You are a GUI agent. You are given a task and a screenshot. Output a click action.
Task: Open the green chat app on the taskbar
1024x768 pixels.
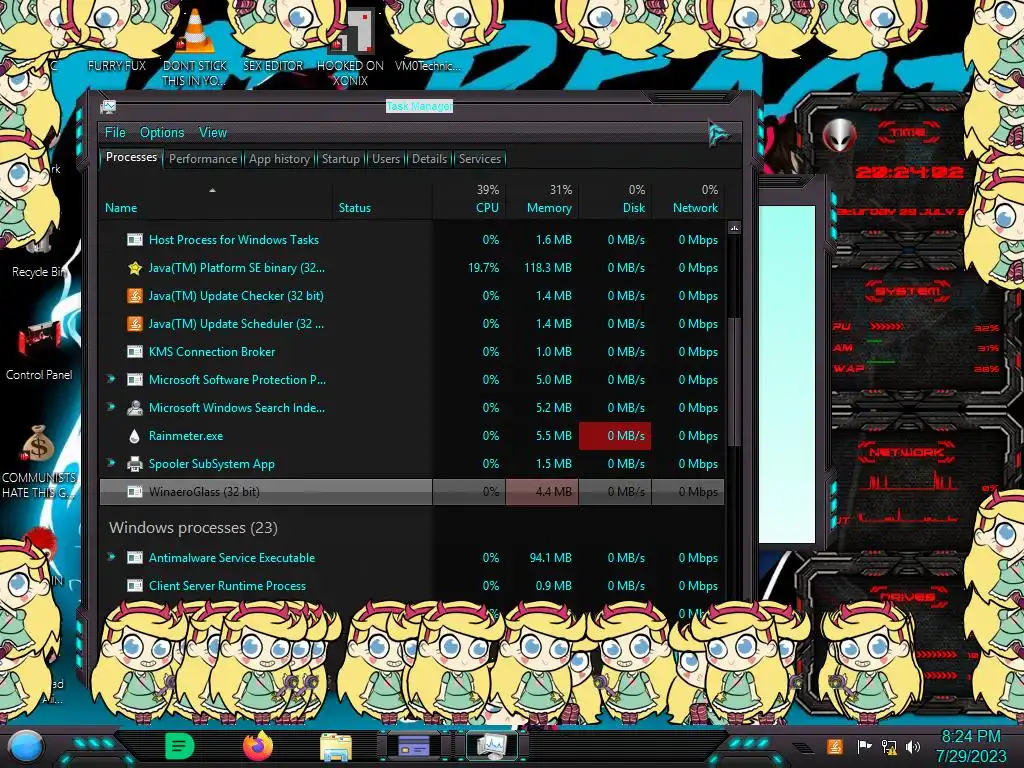coord(180,746)
